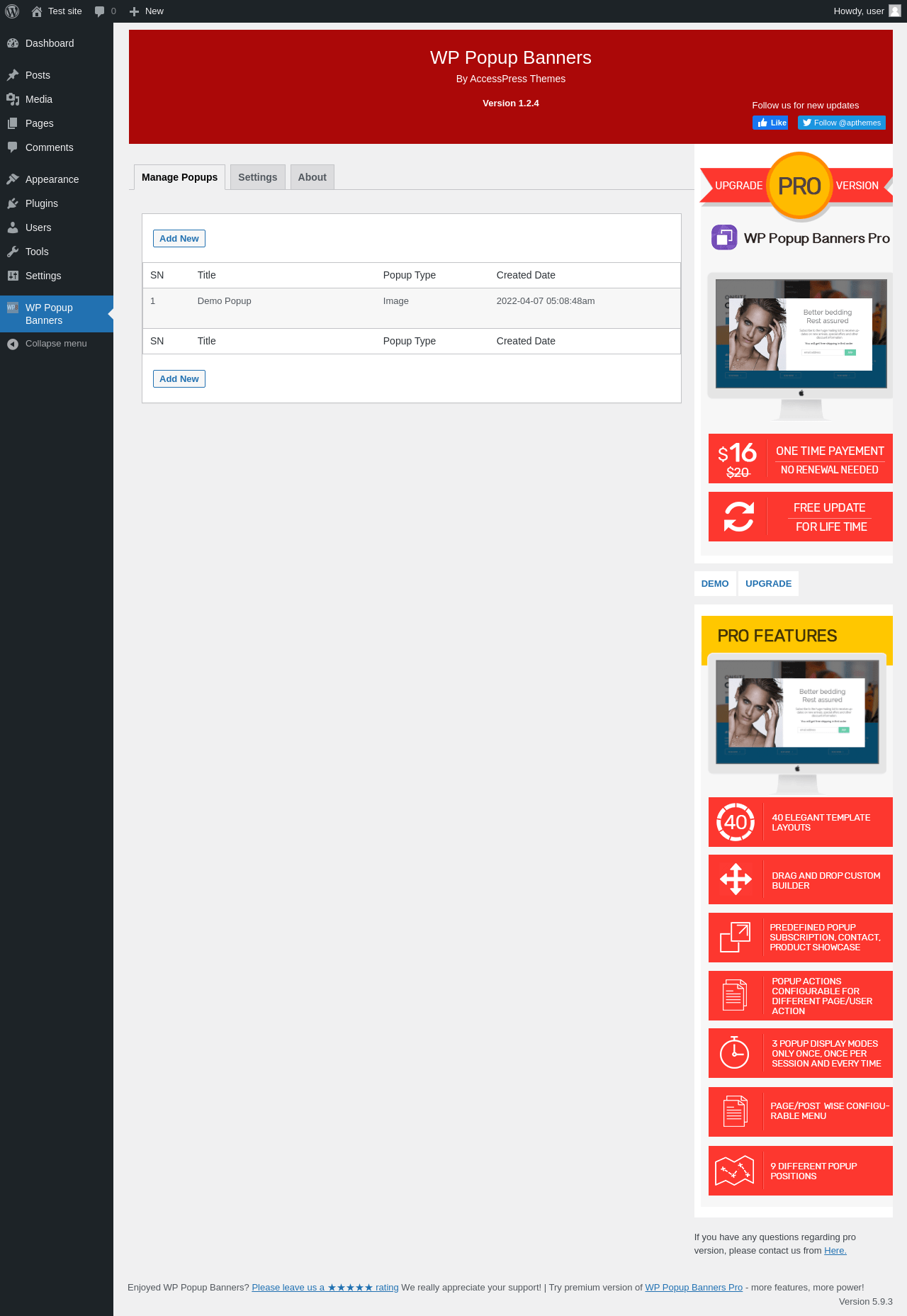Click the plus icon beside New

click(134, 11)
